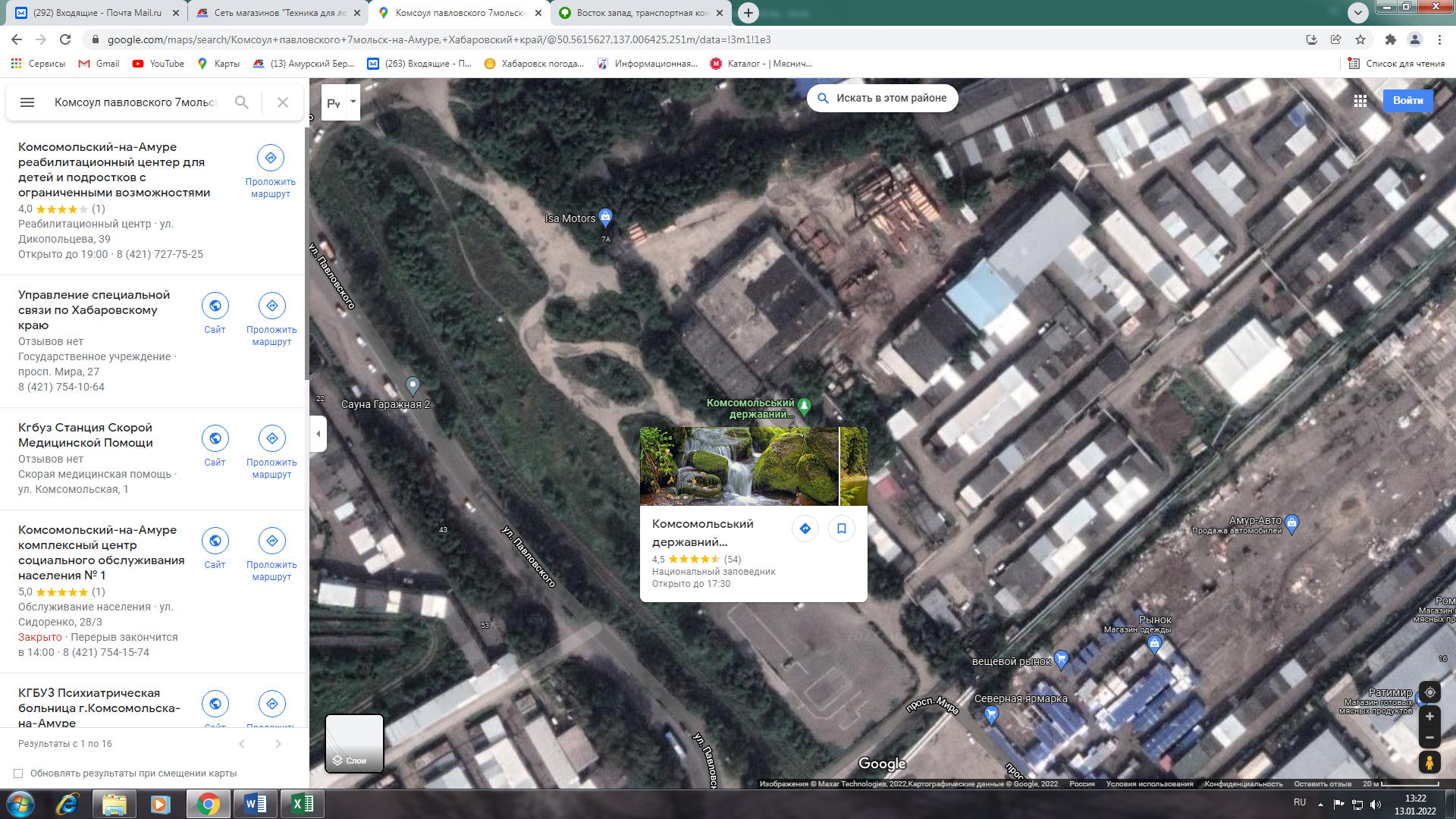Click the Сауна Гаражная 2 map marker
The height and width of the screenshot is (819, 1456).
(413, 386)
